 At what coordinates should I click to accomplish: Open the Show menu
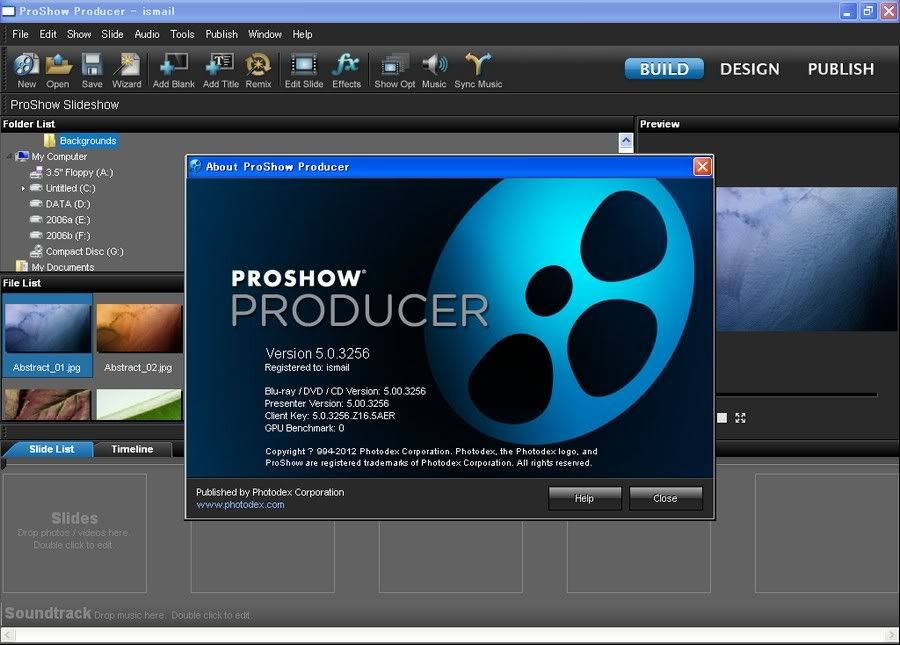click(79, 34)
